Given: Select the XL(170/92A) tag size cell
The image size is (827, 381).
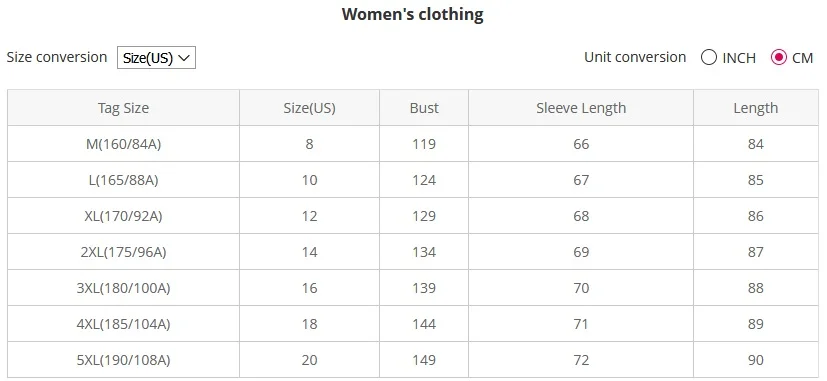Looking at the screenshot, I should 123,216.
